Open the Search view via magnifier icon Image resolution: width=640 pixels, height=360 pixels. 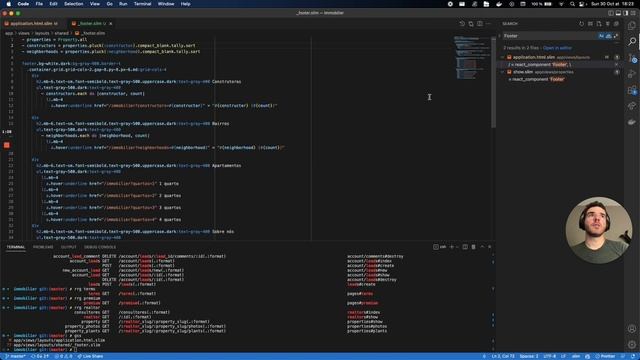632,41
